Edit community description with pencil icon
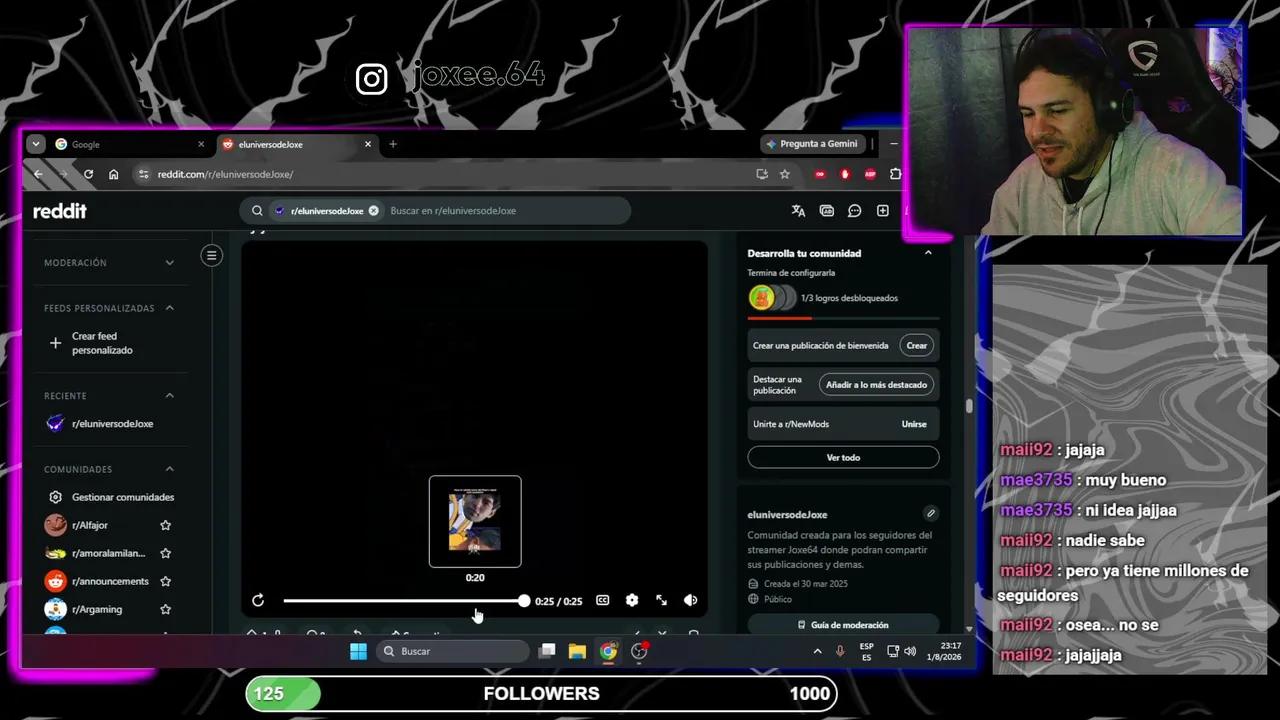 point(930,514)
